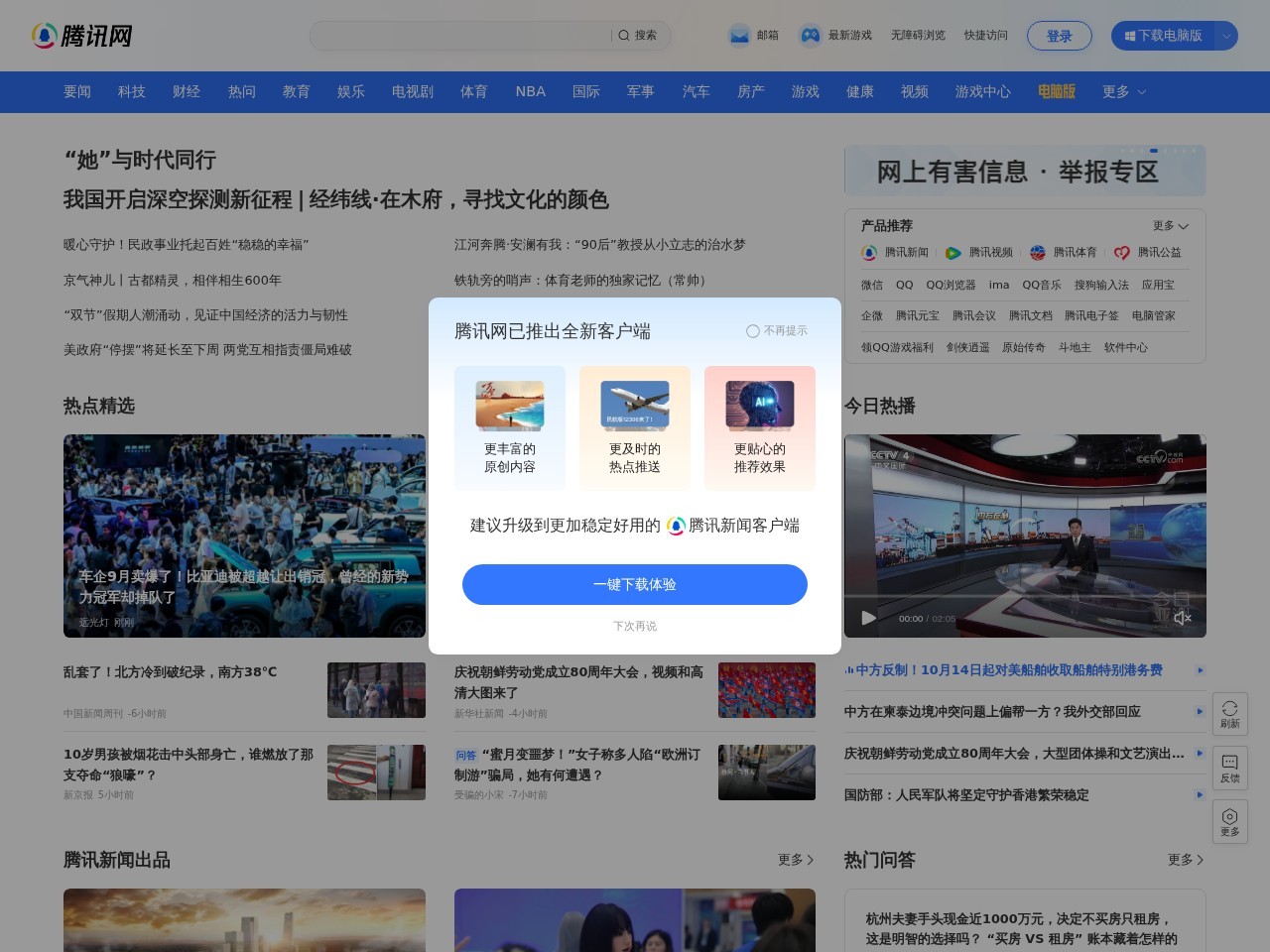Expand the download button's dropdown arrow
Screen dimensions: 1270x952
1226,36
